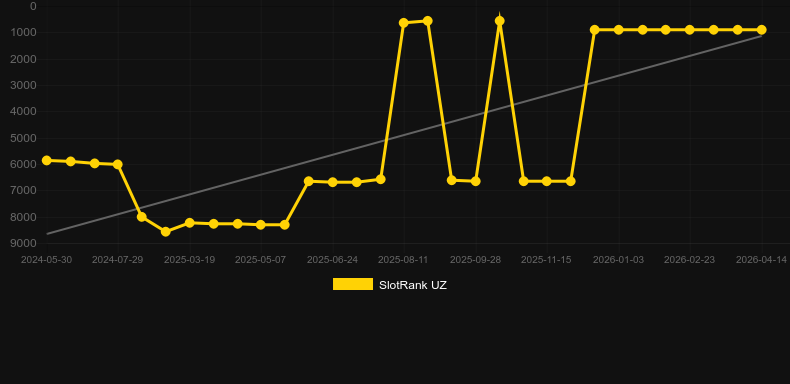This screenshot has width=790, height=384.
Task: Click the x-axis label 2026-01-03
Action: coord(618,260)
